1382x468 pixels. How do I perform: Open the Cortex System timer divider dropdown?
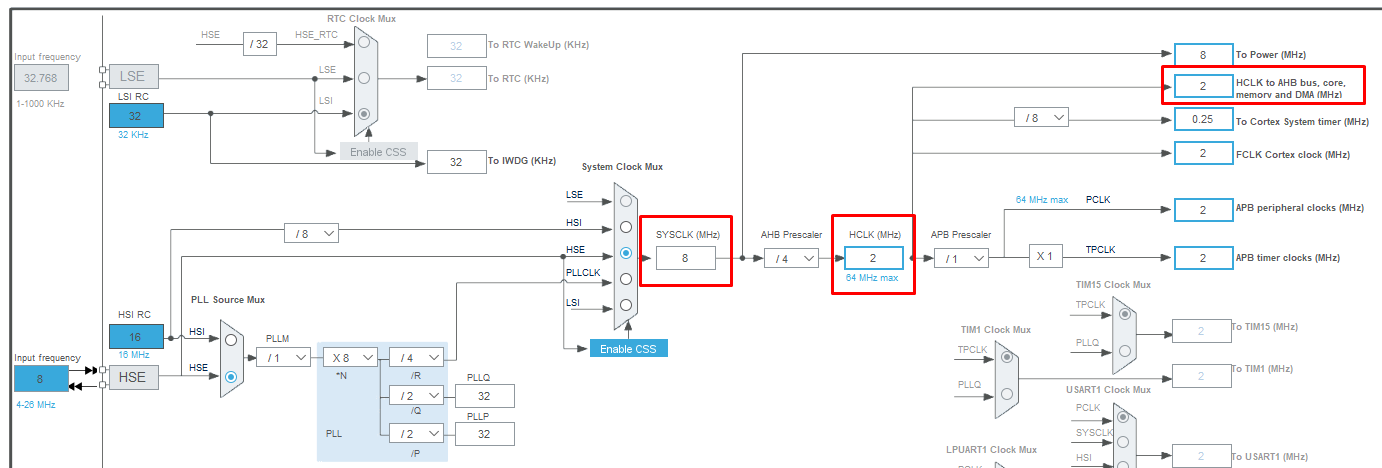point(1041,118)
